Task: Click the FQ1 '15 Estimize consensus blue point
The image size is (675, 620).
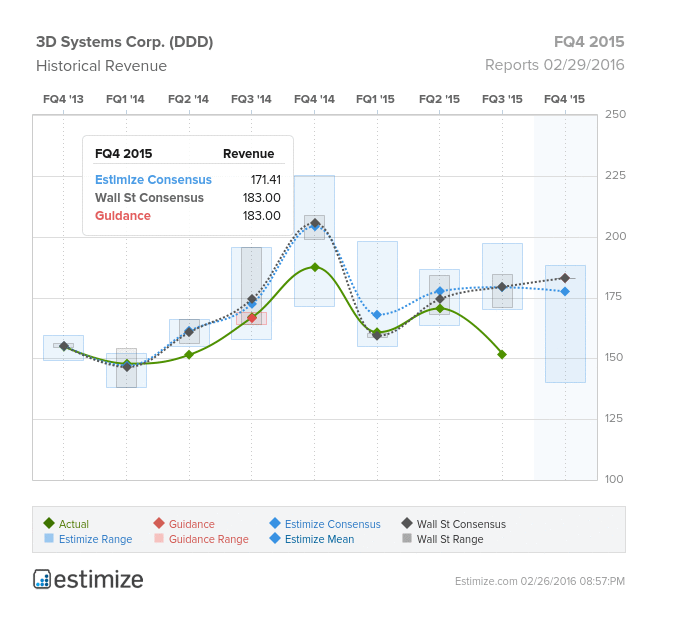Action: [x=377, y=315]
